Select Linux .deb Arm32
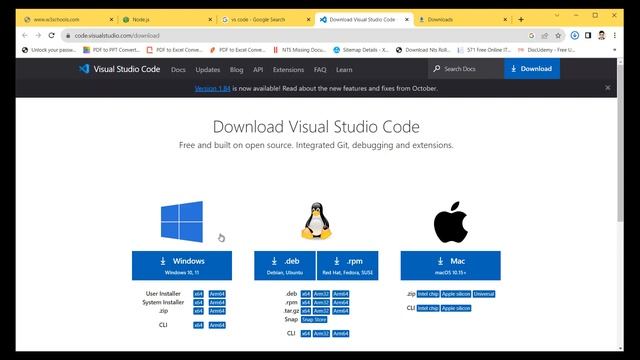This screenshot has width=640, height=360. (321, 294)
